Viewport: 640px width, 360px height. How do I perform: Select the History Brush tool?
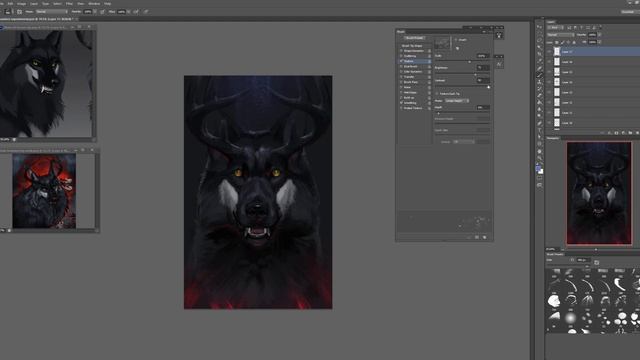[540, 89]
